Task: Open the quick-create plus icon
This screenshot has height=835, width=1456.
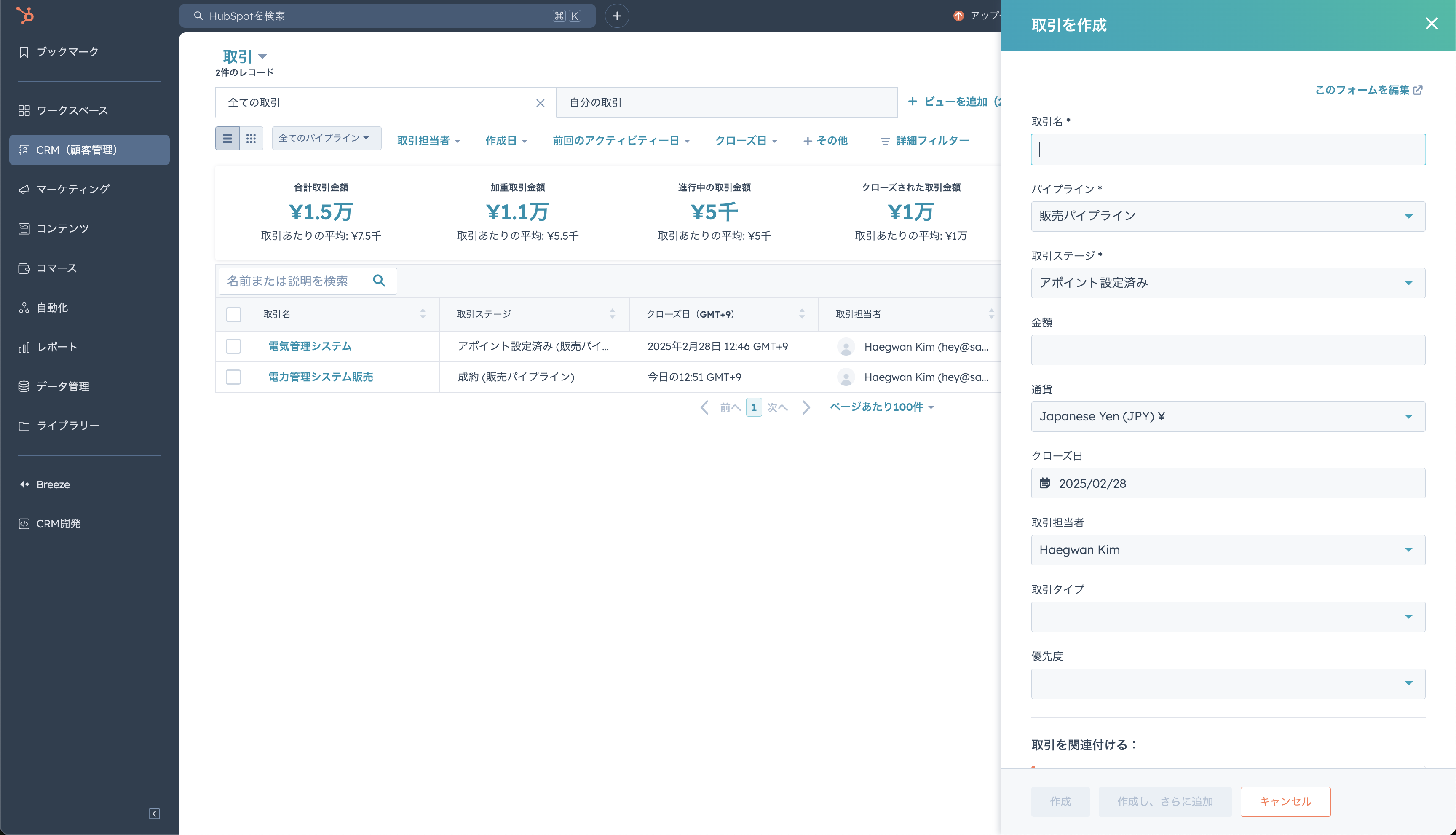Action: (x=617, y=16)
